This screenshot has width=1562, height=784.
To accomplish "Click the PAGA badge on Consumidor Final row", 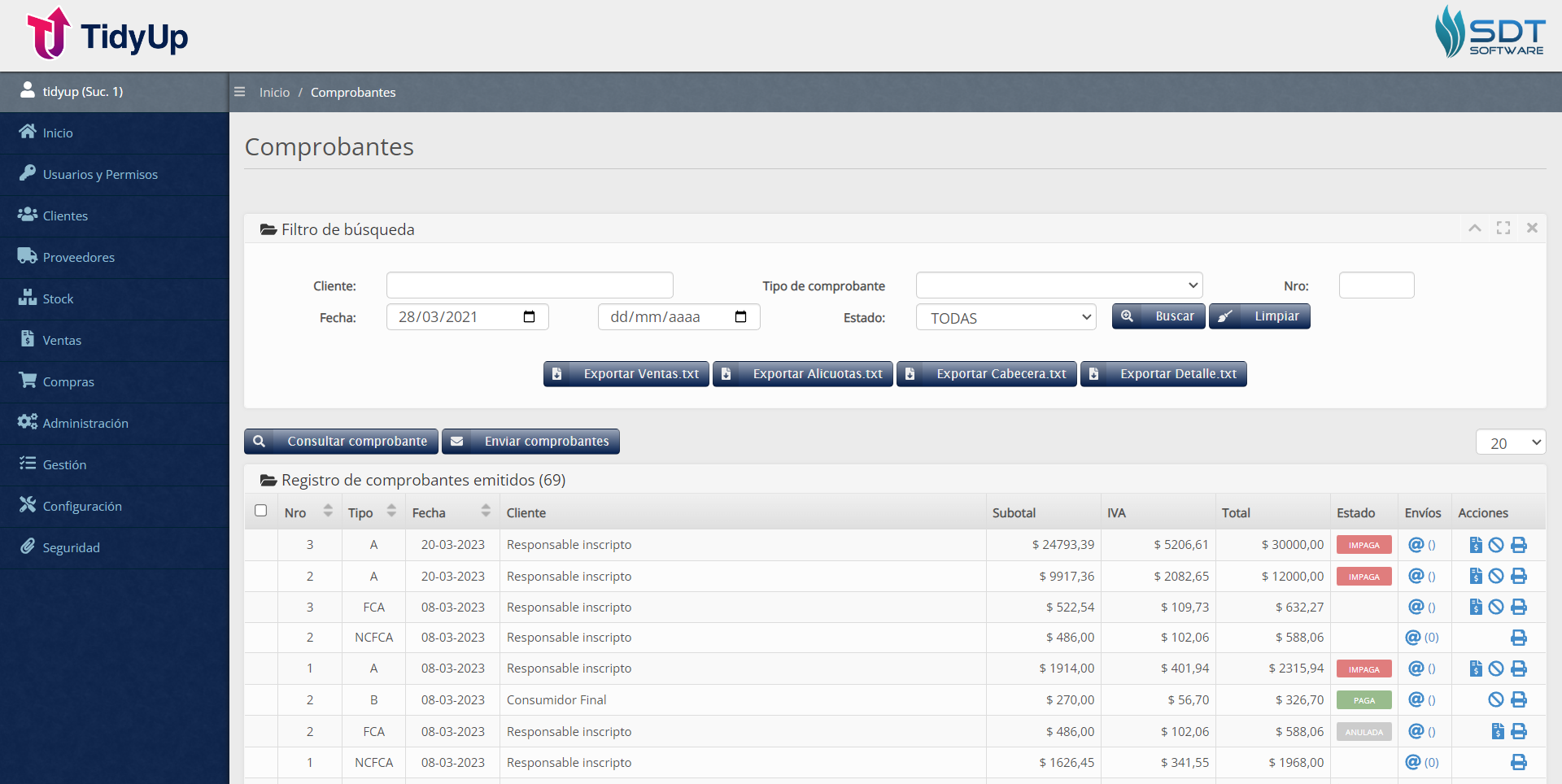I will pos(1364,700).
